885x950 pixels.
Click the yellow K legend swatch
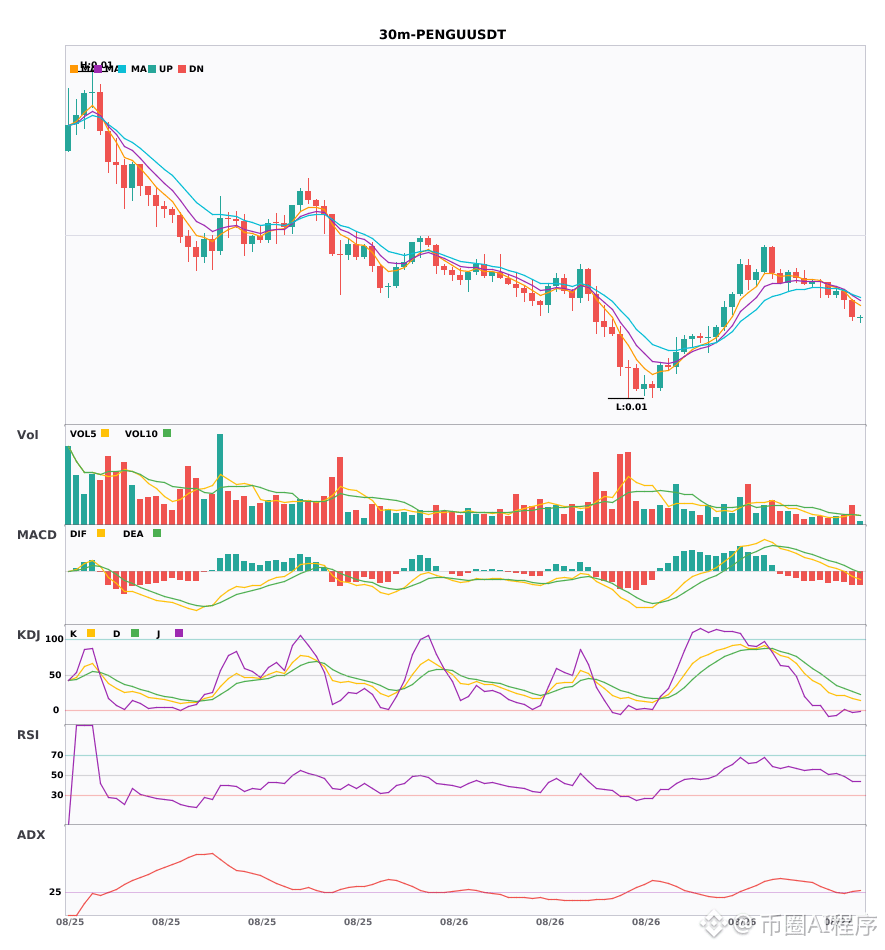[x=91, y=633]
